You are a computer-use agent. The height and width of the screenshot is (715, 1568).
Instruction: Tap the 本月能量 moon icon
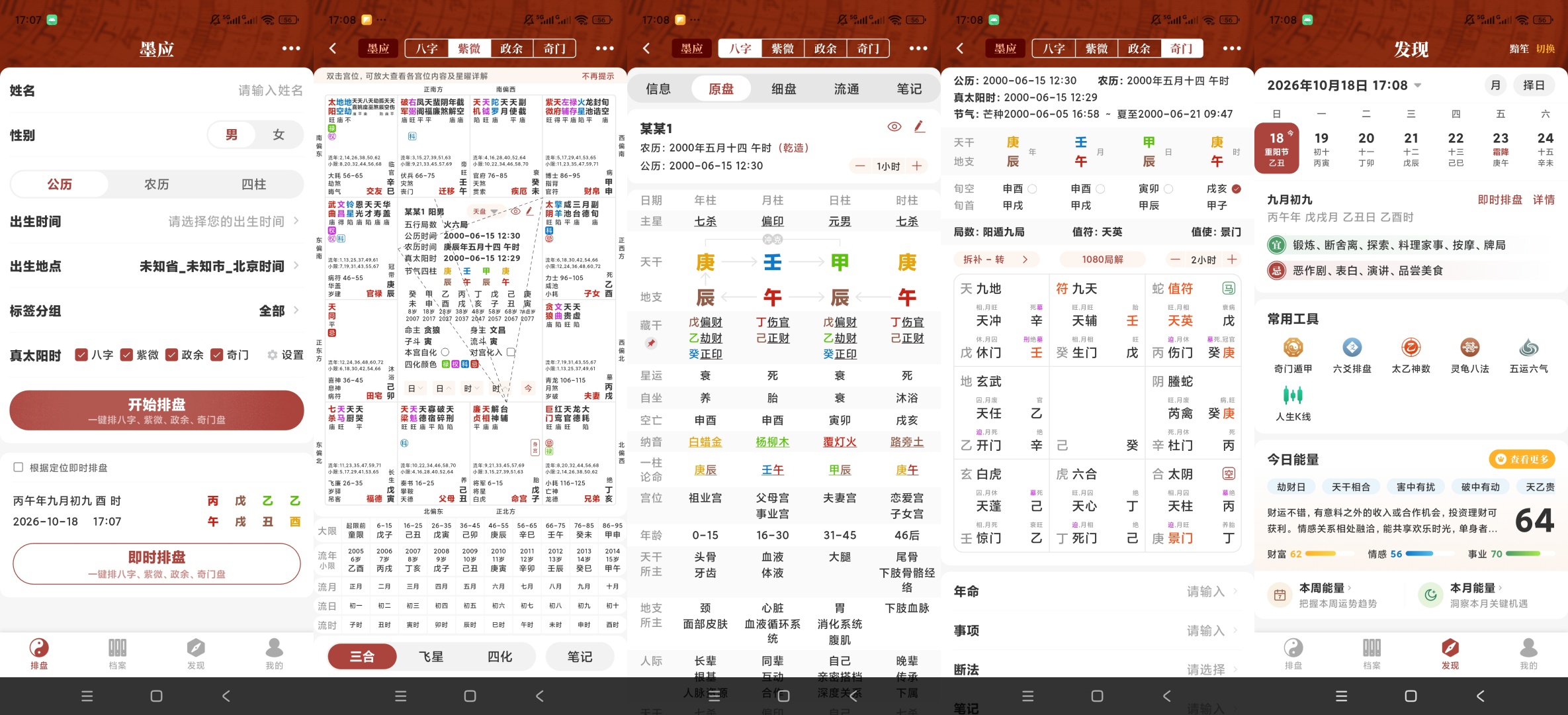coord(1430,595)
